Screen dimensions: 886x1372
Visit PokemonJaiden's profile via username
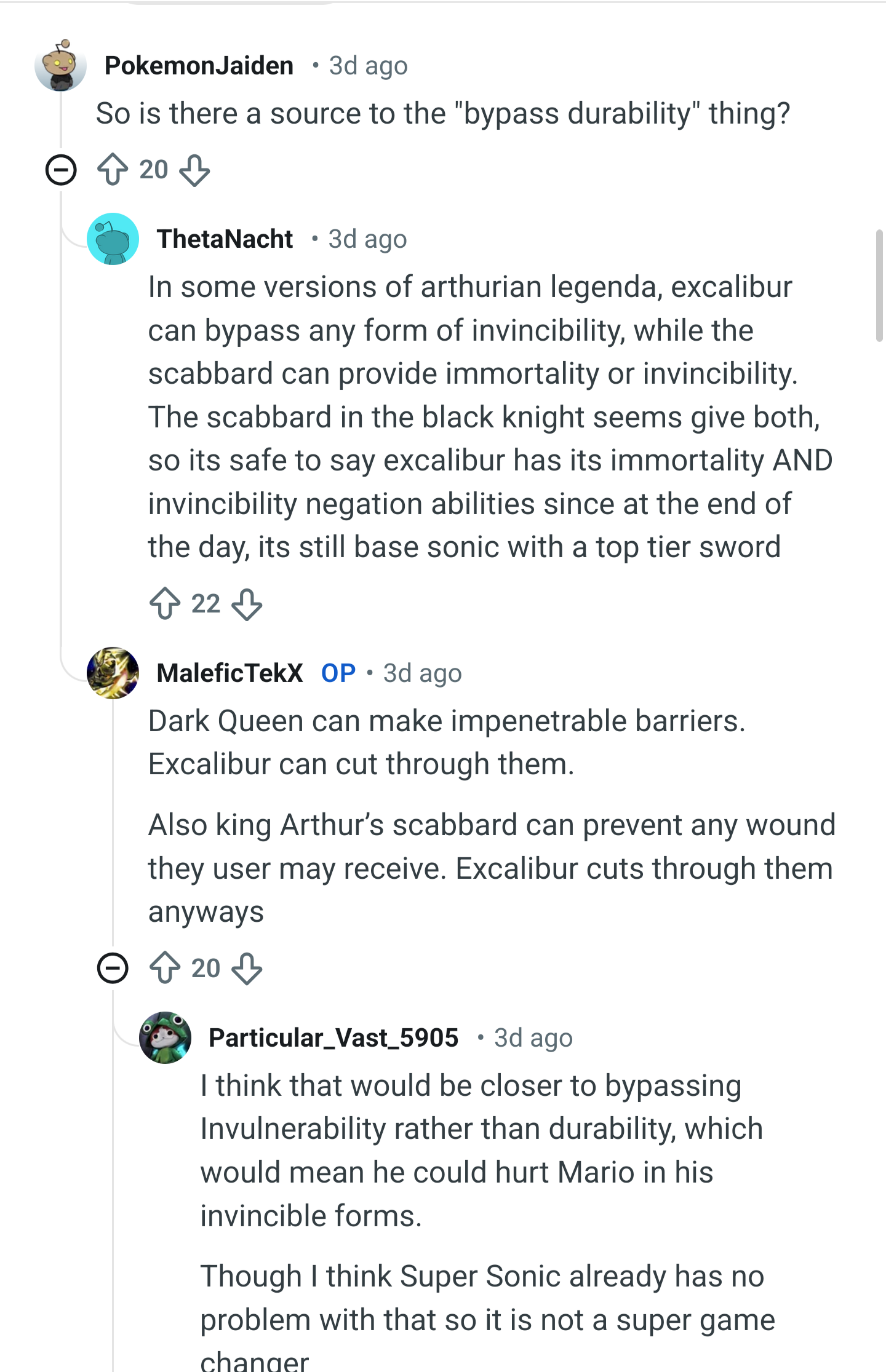point(199,66)
